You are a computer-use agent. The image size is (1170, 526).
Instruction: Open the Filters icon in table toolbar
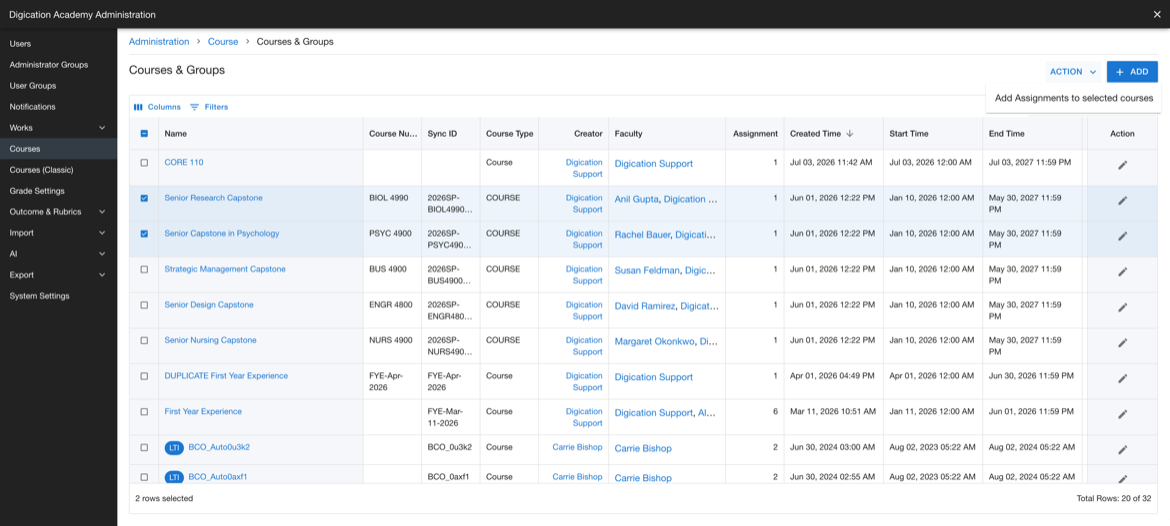tap(195, 107)
